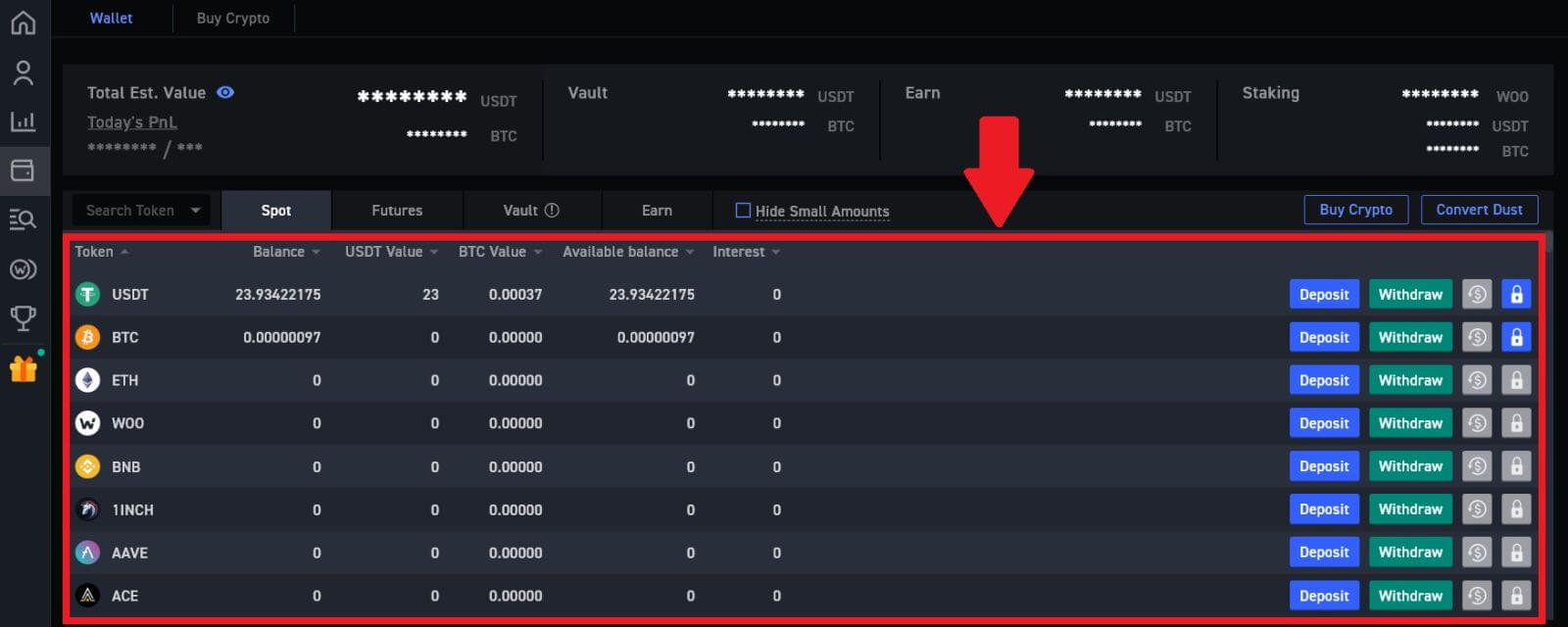Viewport: 1568px width, 627px height.
Task: Open the chart trading sidebar icon
Action: (23, 121)
